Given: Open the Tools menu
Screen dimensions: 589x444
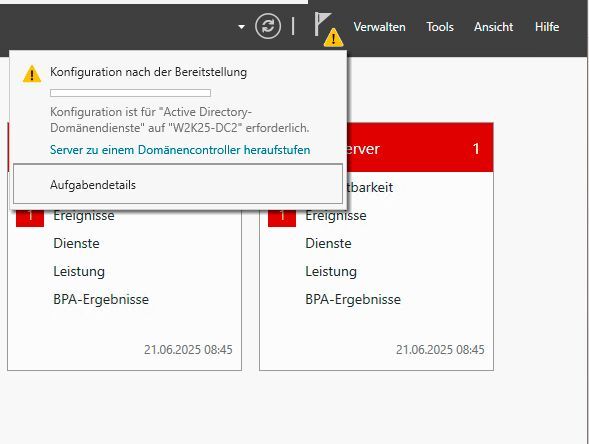Looking at the screenshot, I should [x=440, y=27].
